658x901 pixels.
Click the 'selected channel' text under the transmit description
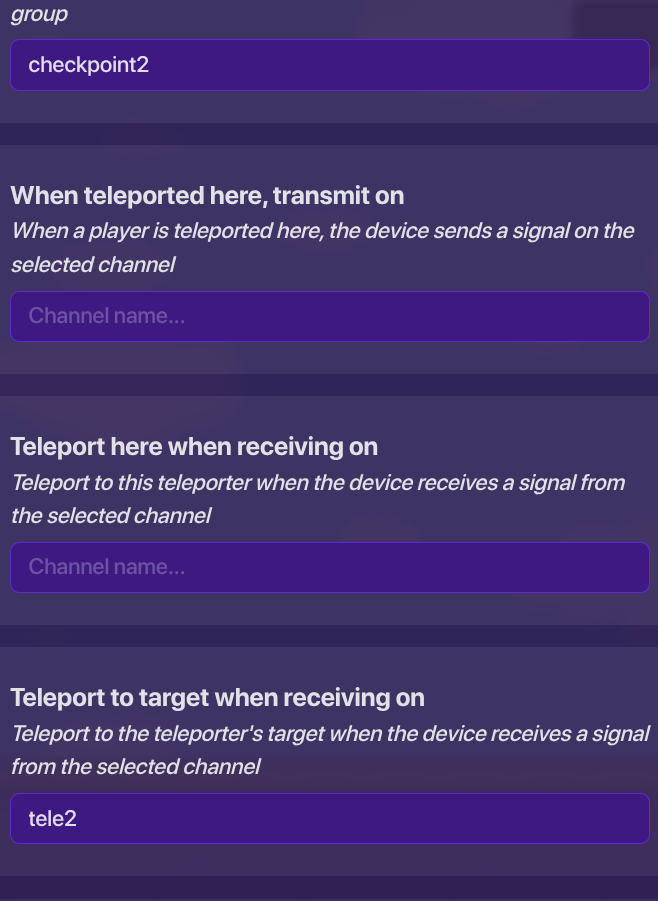click(94, 265)
